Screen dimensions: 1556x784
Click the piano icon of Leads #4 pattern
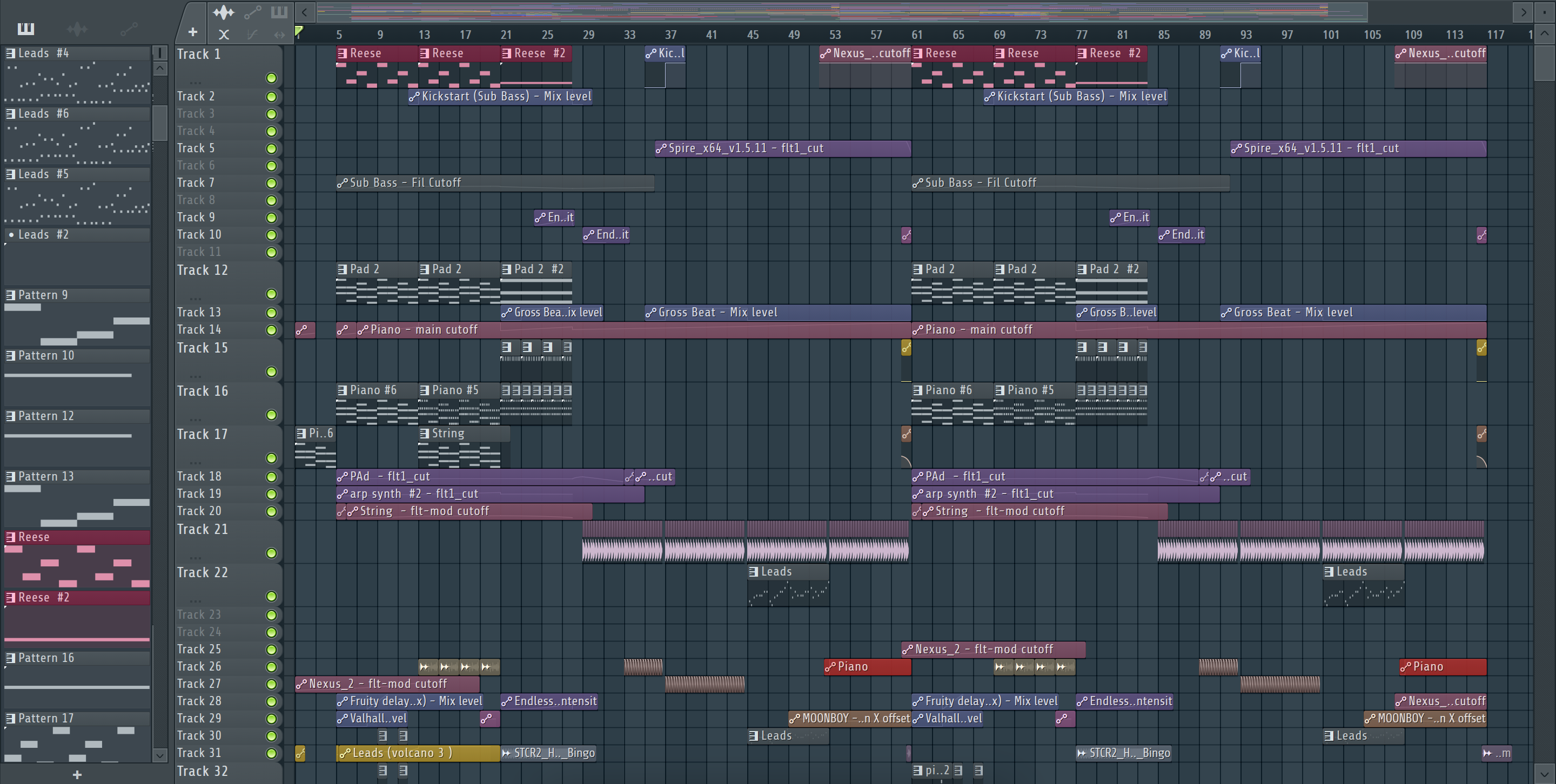pyautogui.click(x=11, y=53)
